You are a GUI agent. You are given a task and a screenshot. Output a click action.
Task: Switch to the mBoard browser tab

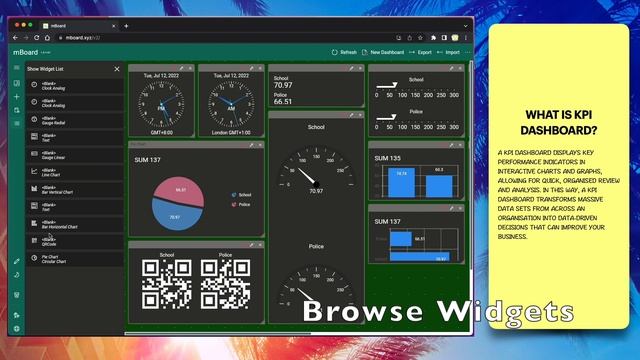coord(79,26)
